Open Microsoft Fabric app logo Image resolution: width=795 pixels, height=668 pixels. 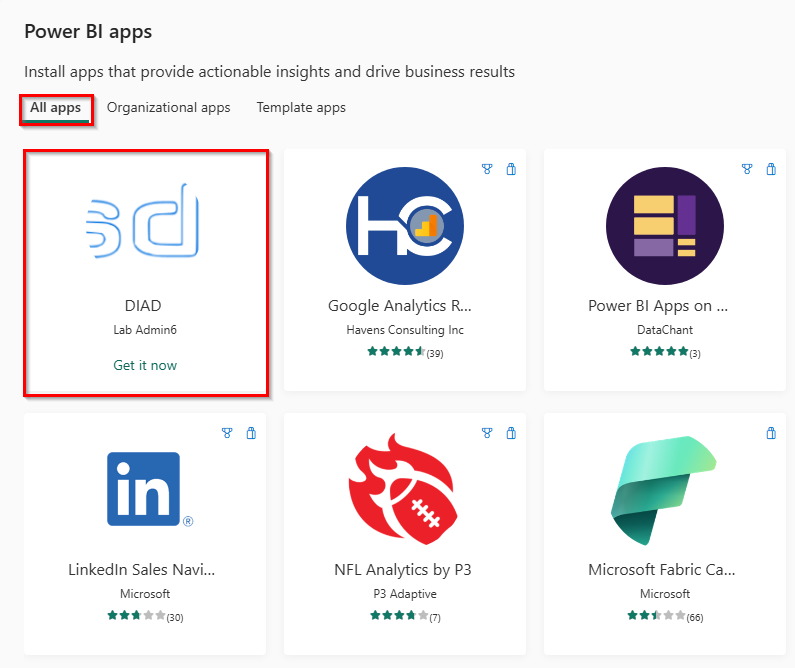[663, 490]
